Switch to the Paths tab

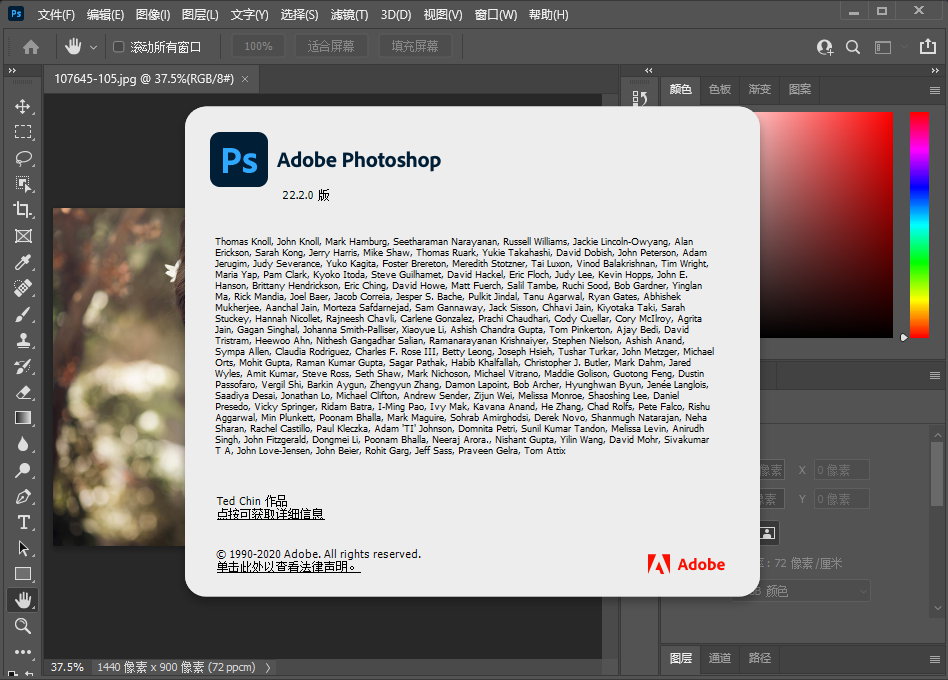[x=759, y=658]
